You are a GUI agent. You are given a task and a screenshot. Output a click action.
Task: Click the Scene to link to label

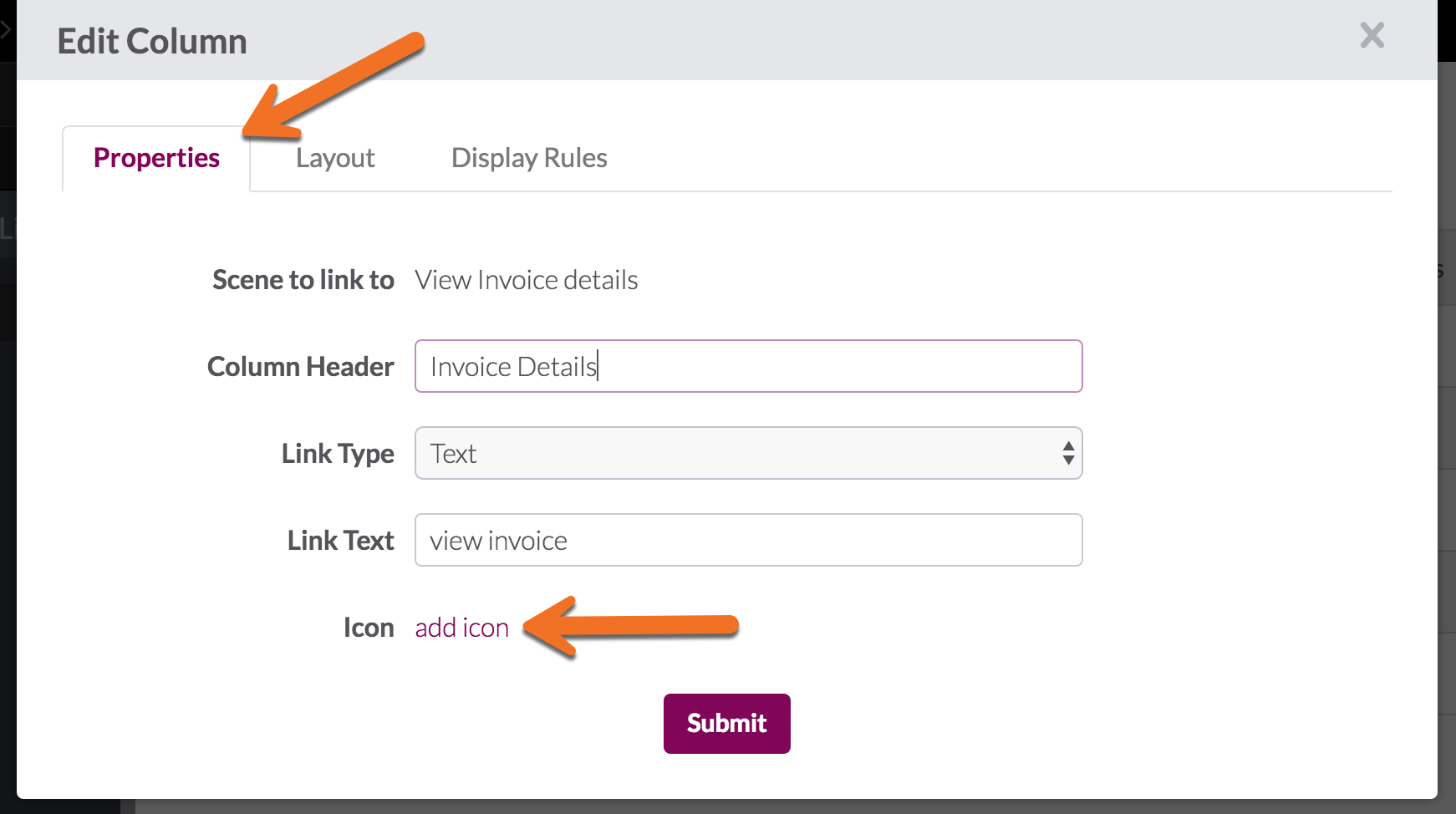303,280
